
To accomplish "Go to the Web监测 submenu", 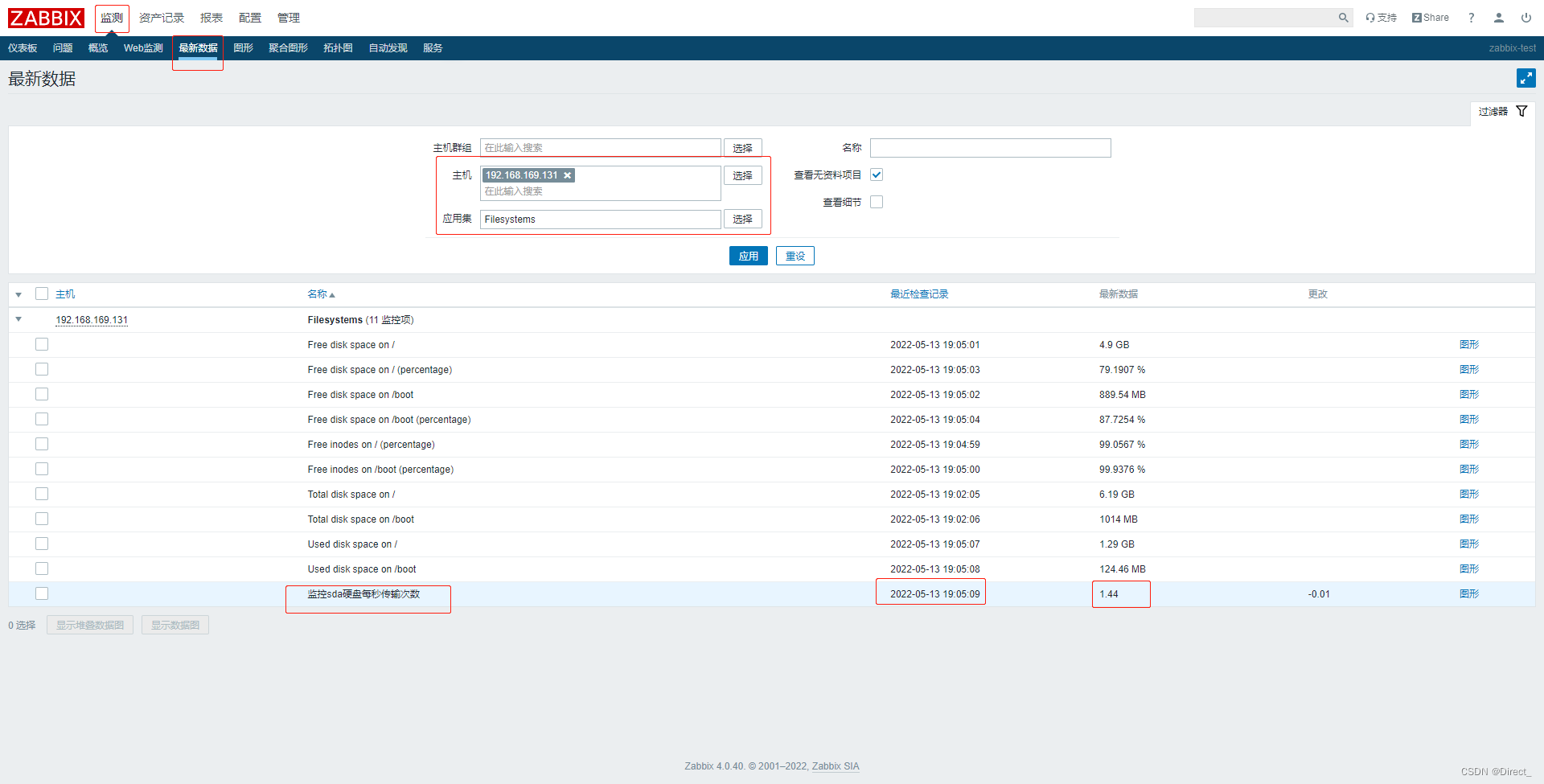I will click(143, 48).
